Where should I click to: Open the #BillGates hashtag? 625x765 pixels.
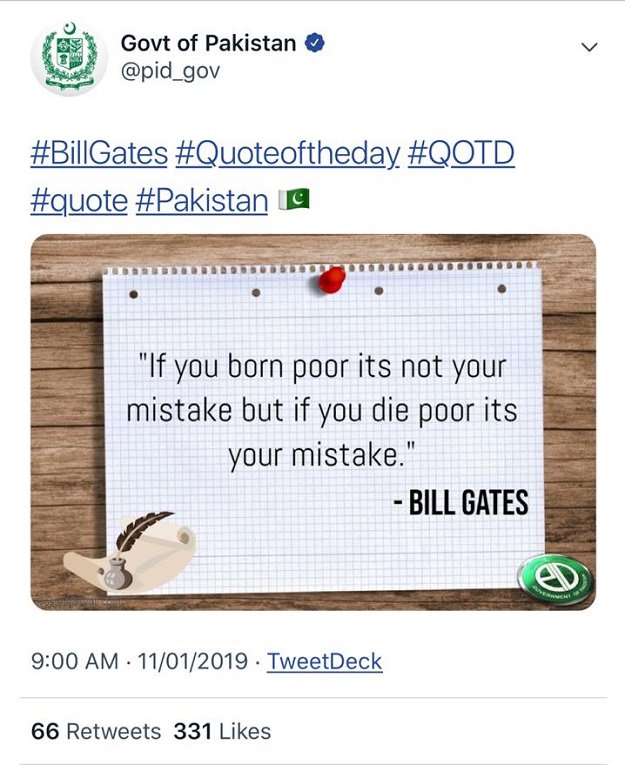99,155
